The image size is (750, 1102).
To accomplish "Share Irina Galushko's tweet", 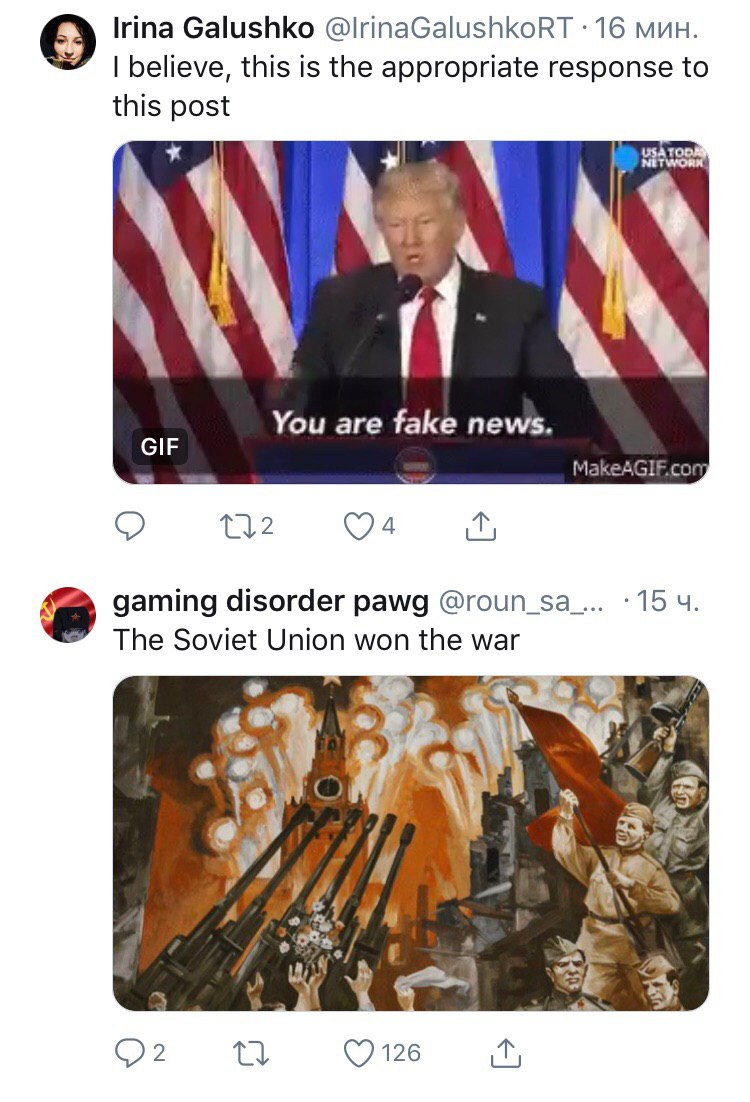I will (x=481, y=526).
